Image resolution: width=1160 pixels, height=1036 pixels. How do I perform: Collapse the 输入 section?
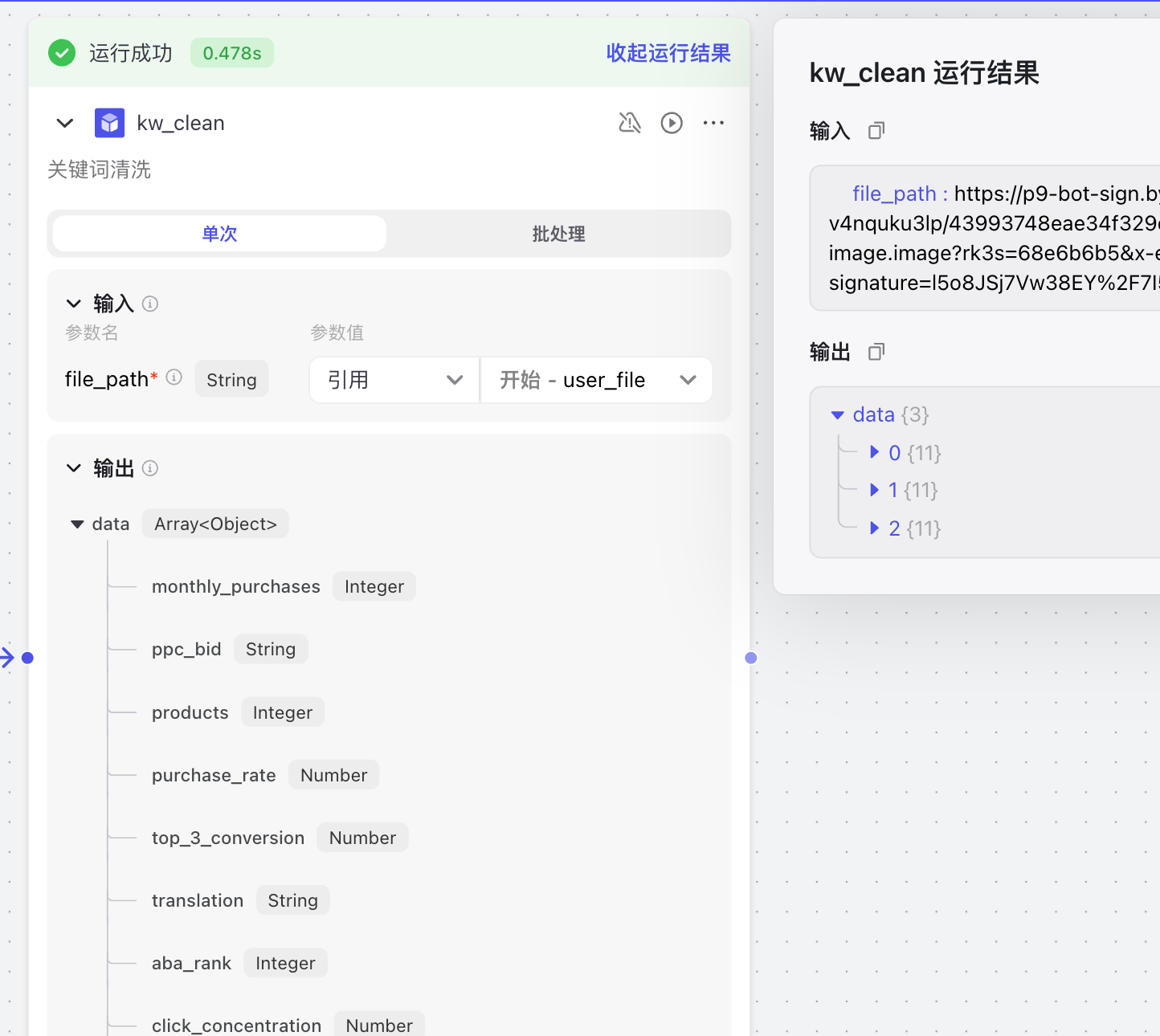tap(74, 304)
